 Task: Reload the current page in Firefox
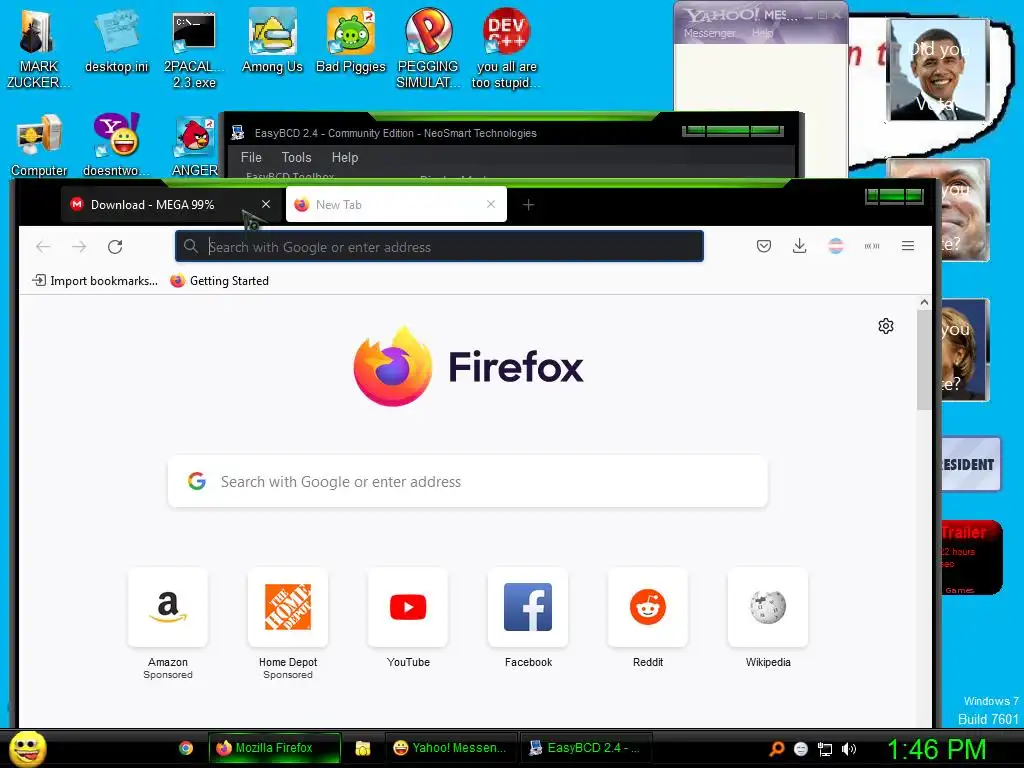115,247
